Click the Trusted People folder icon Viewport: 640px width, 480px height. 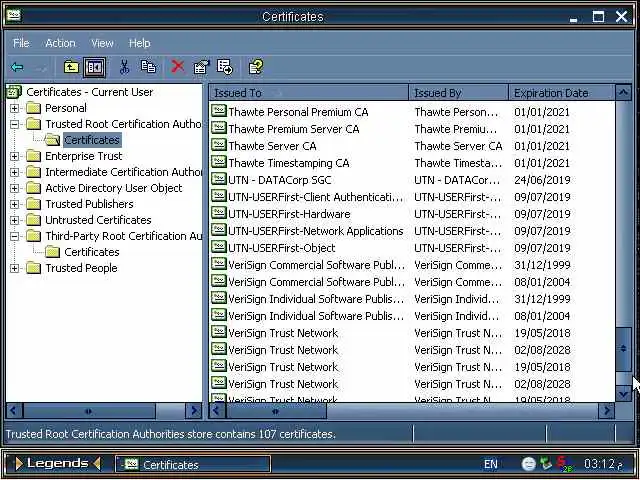[33, 268]
